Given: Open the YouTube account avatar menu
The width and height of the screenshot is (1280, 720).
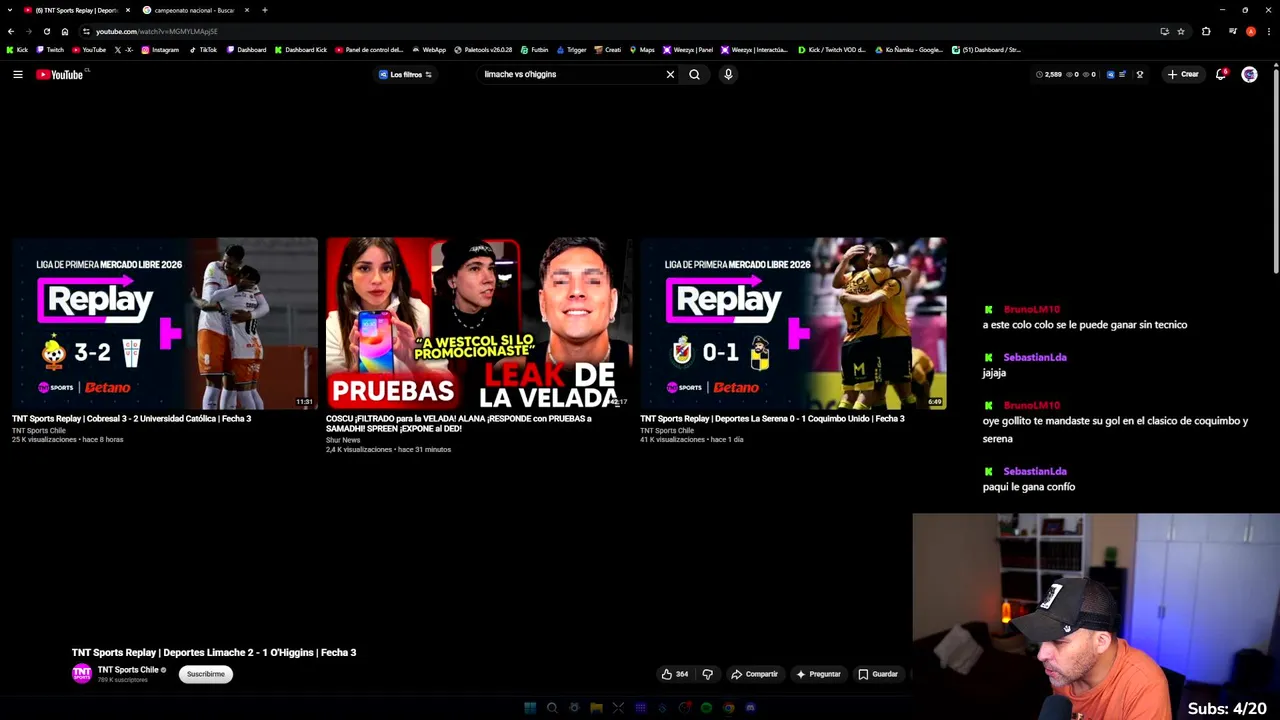Looking at the screenshot, I should click(x=1249, y=74).
